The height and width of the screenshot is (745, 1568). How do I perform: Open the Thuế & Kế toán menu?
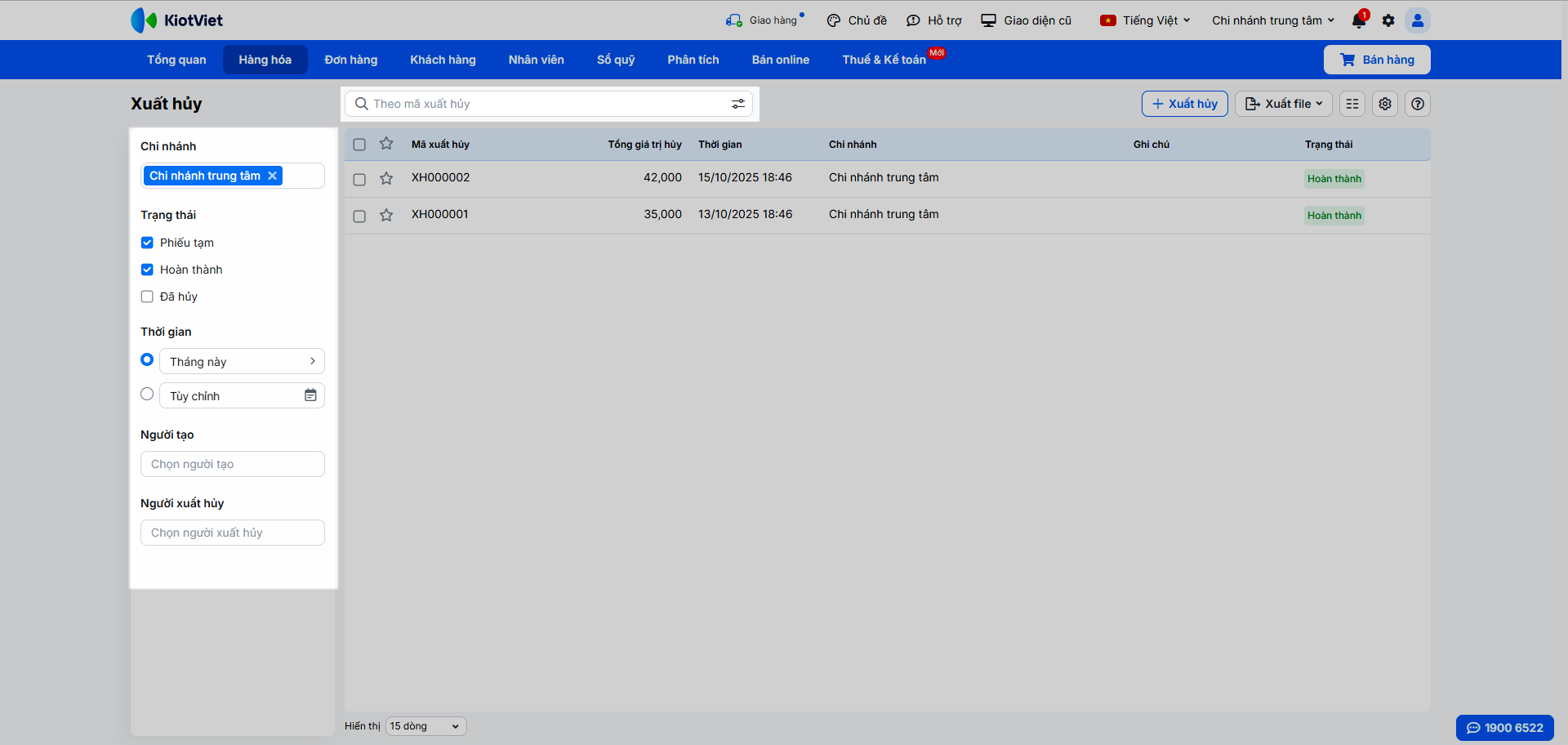884,60
